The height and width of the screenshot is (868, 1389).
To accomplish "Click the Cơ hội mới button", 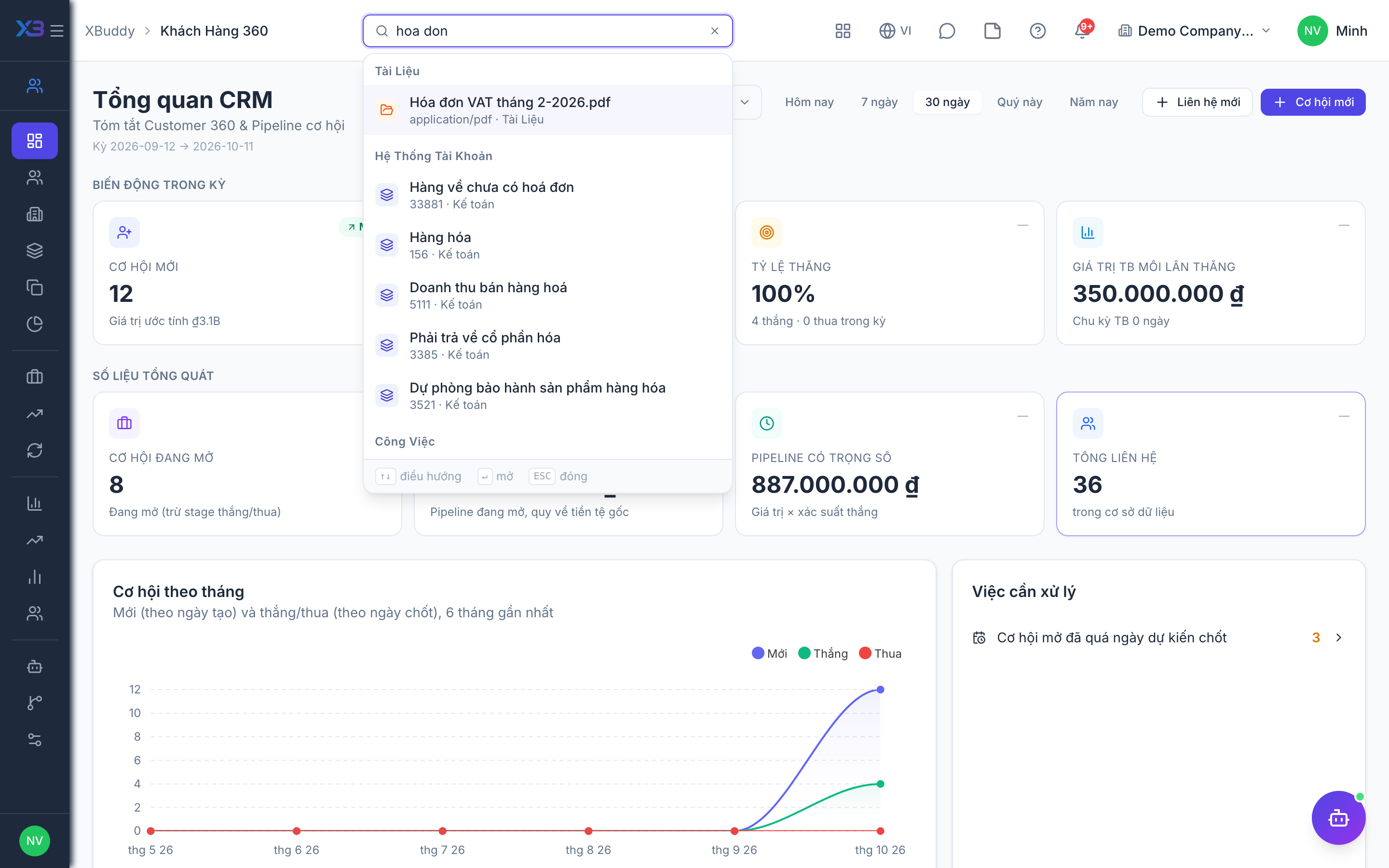I will coord(1313,102).
